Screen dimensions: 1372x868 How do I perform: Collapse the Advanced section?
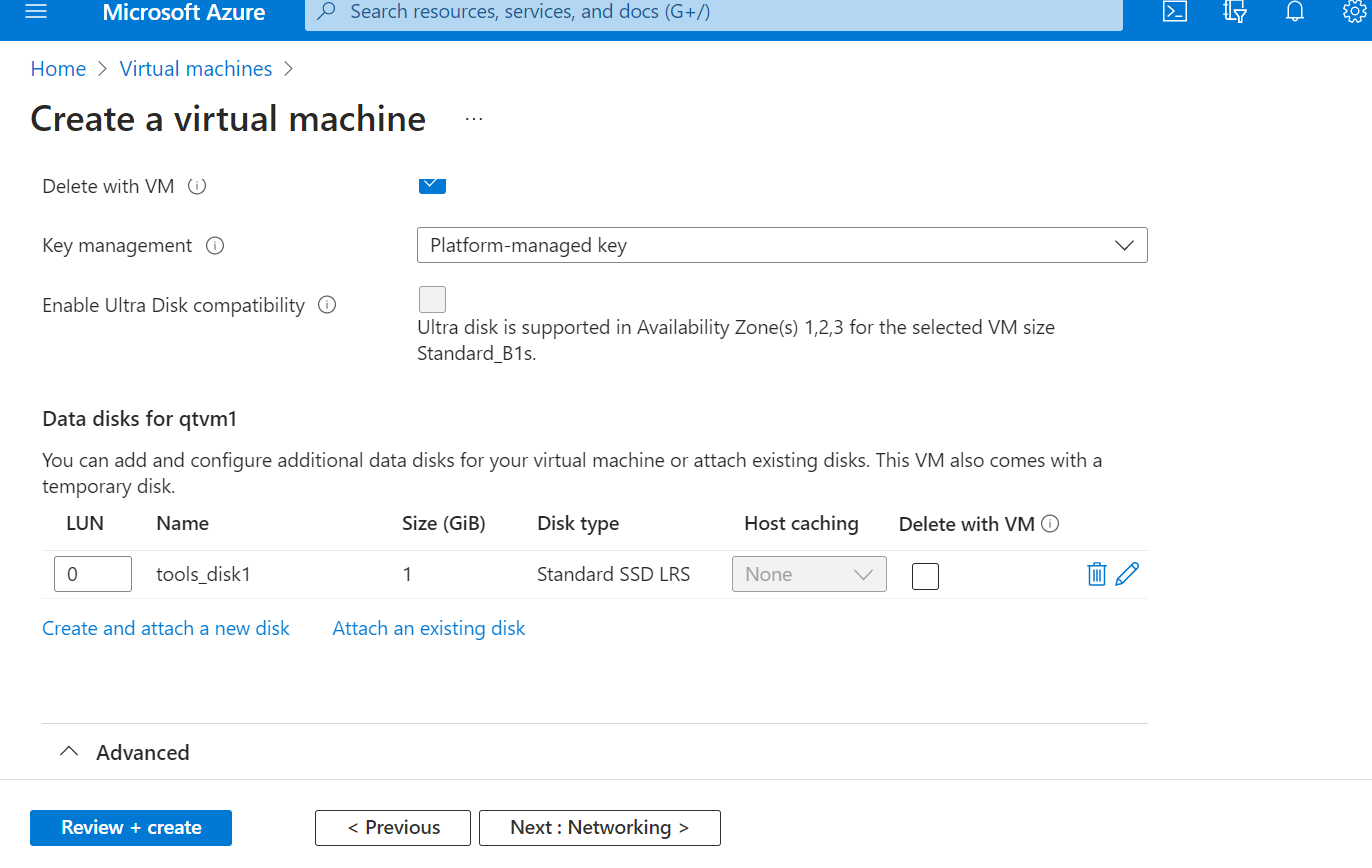(x=125, y=752)
